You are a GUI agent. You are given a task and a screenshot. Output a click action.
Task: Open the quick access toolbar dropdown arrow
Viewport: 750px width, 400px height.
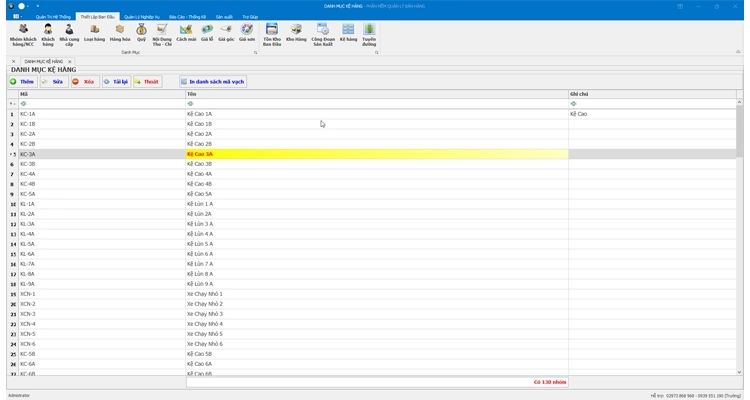(x=38, y=6)
